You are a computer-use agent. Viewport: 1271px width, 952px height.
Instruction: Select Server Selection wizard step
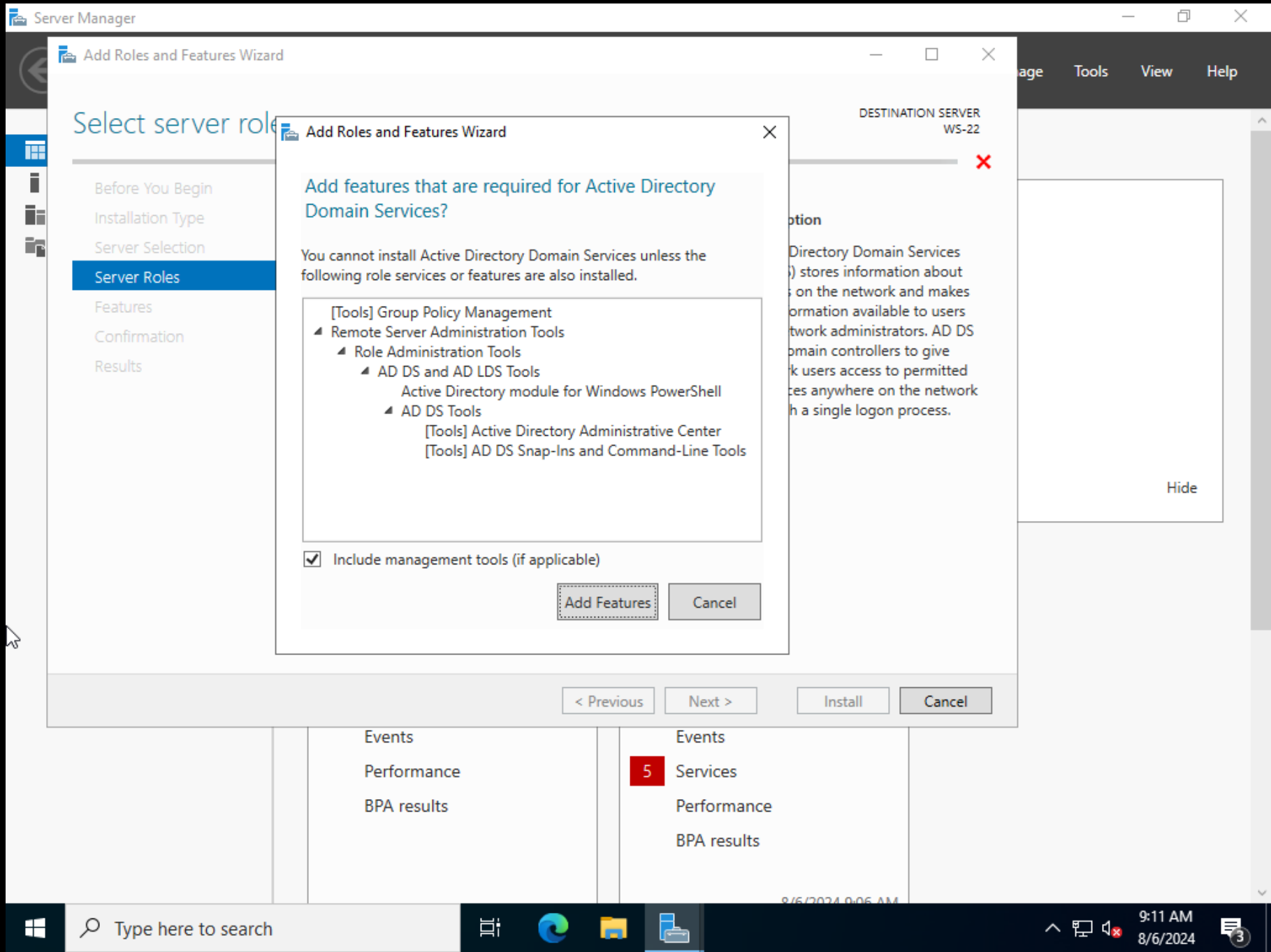coord(150,247)
